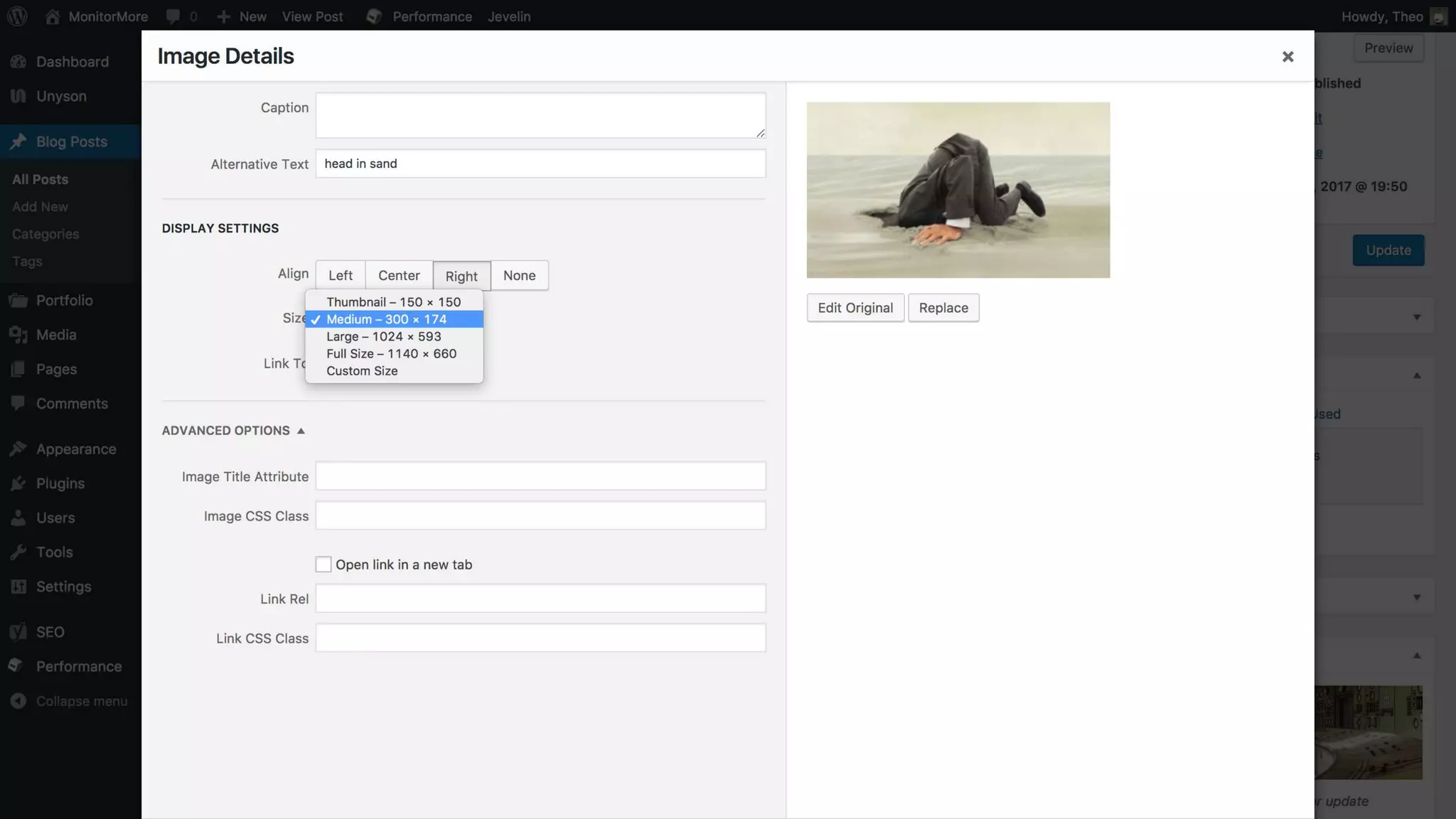Image resolution: width=1456 pixels, height=819 pixels.
Task: Collapse the Advanced Options section
Action: (233, 431)
